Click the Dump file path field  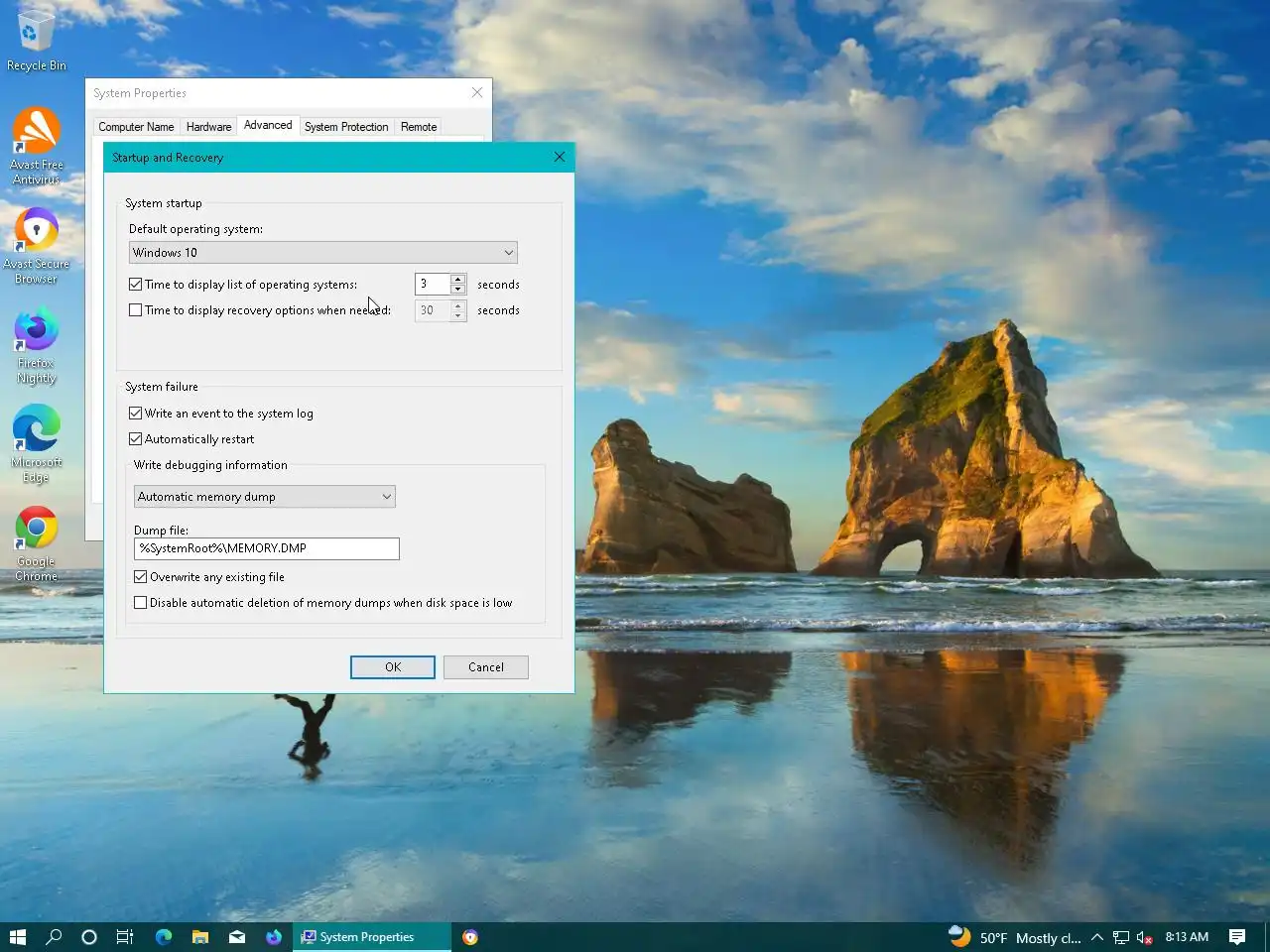click(267, 548)
